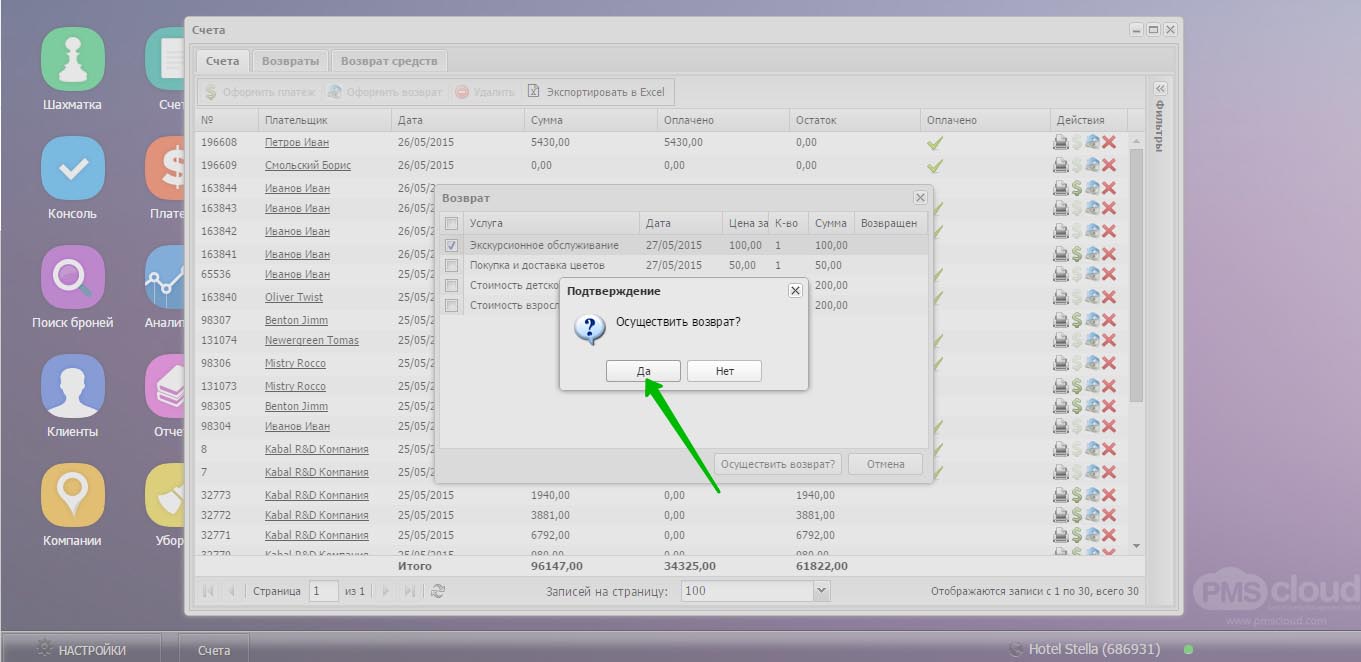Click the printer icon in invoice 98304 row

click(x=1060, y=426)
